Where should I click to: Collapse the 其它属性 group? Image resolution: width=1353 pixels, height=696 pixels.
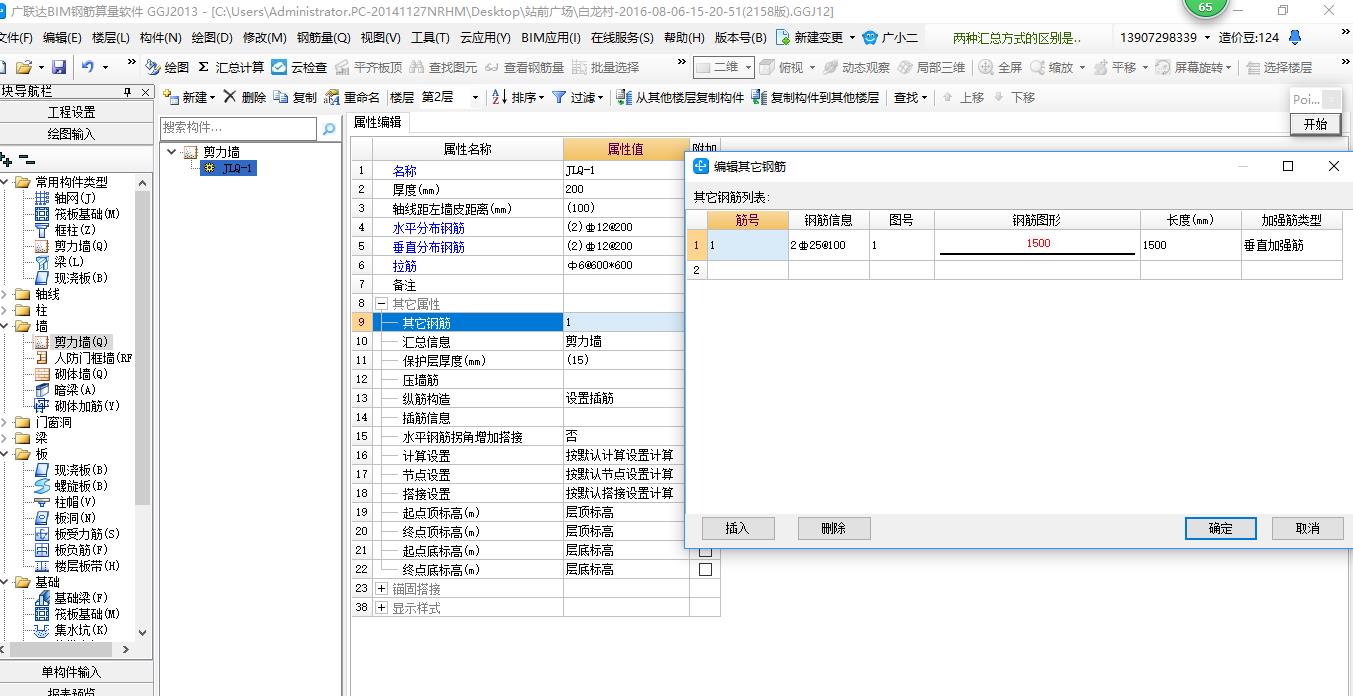(x=381, y=303)
